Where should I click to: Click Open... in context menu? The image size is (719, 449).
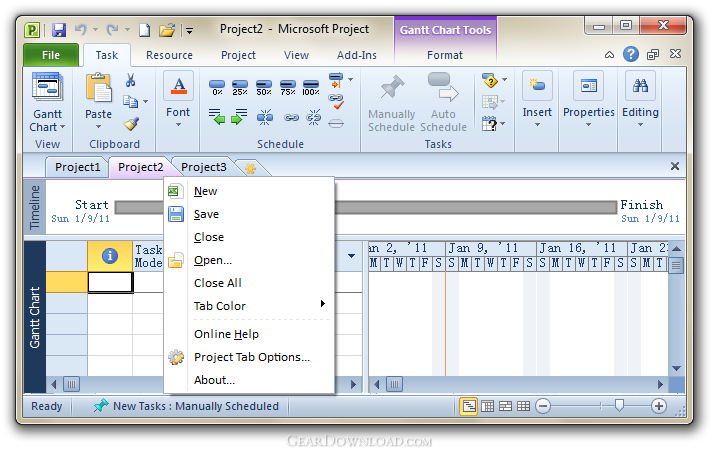(213, 260)
